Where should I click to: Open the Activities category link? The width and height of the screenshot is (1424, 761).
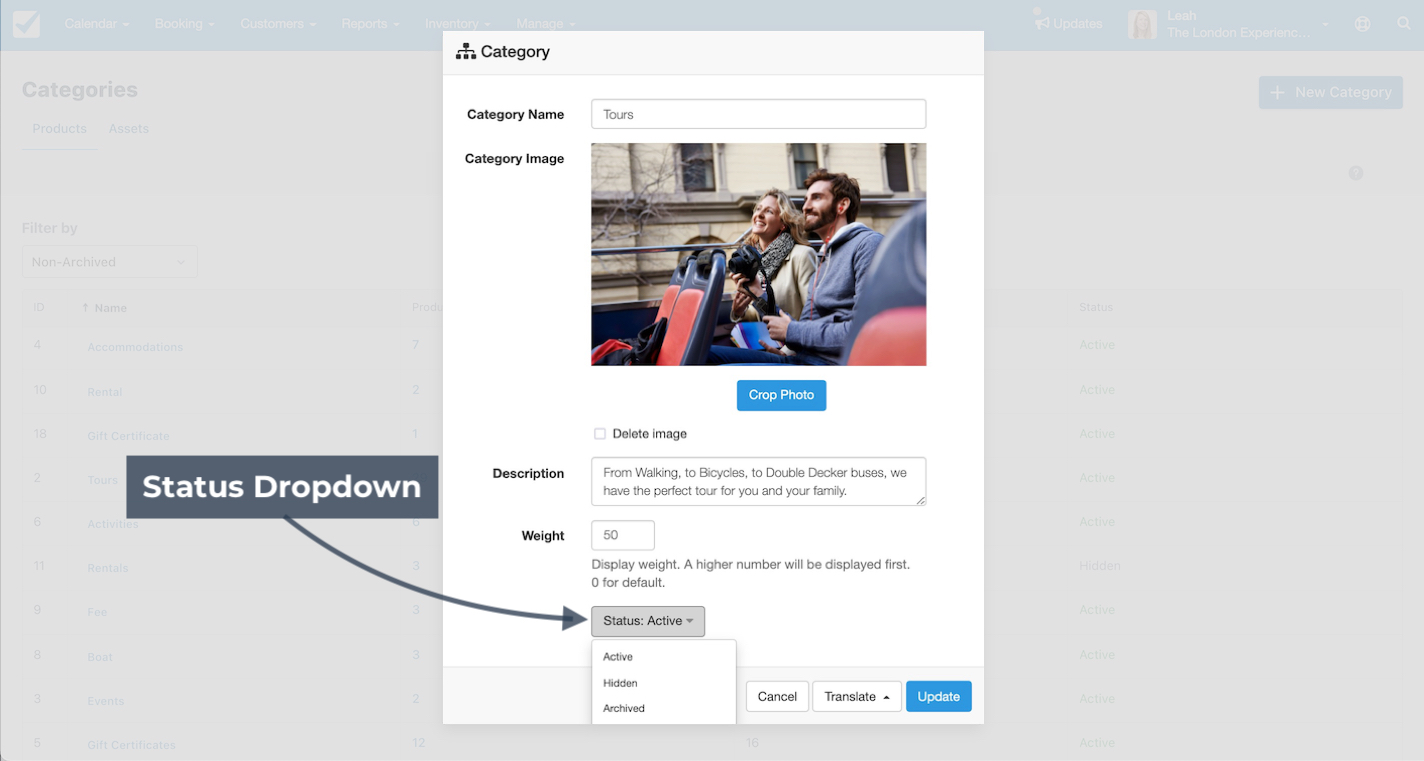pos(112,524)
